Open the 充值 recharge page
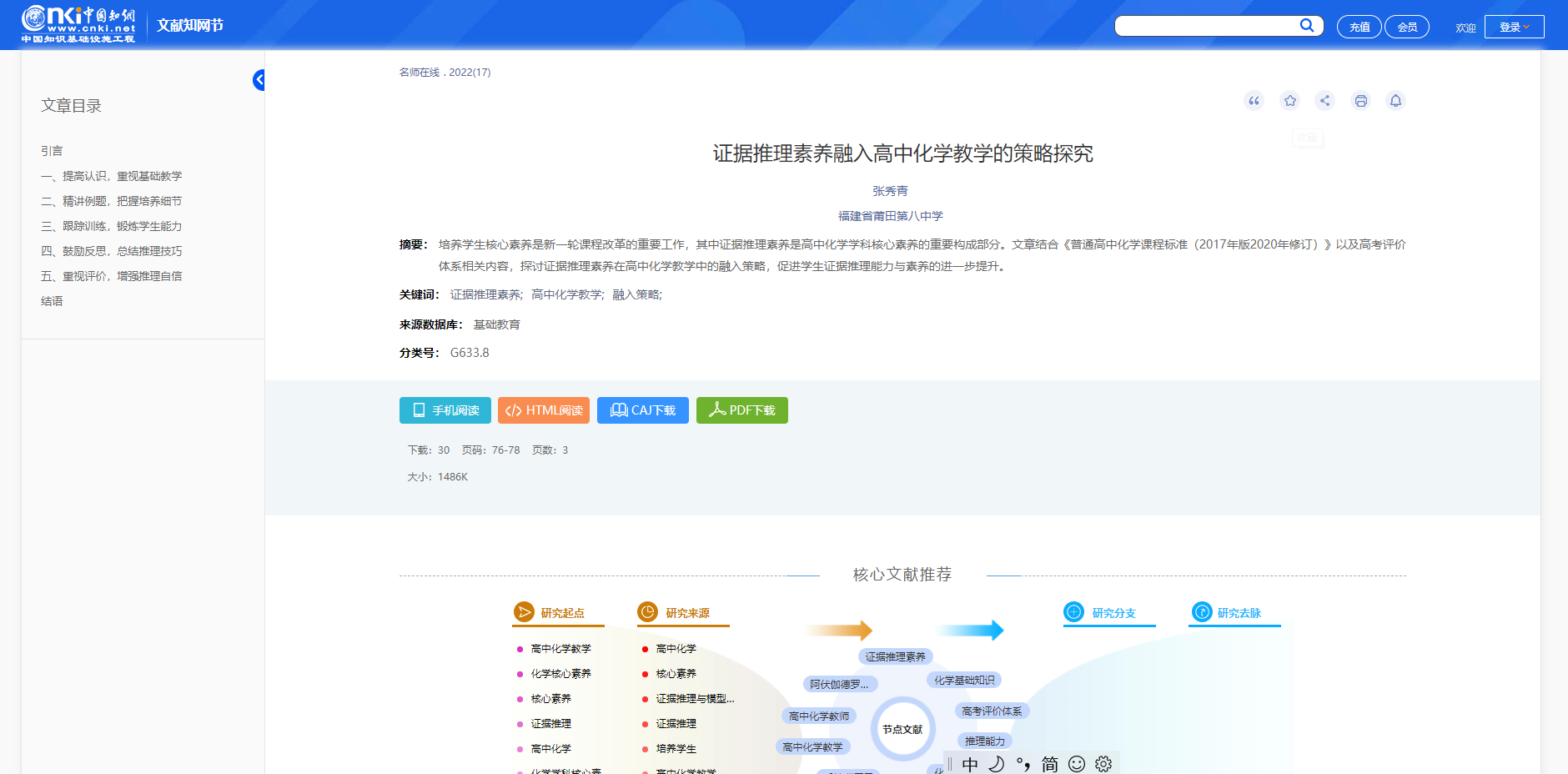 [1359, 27]
